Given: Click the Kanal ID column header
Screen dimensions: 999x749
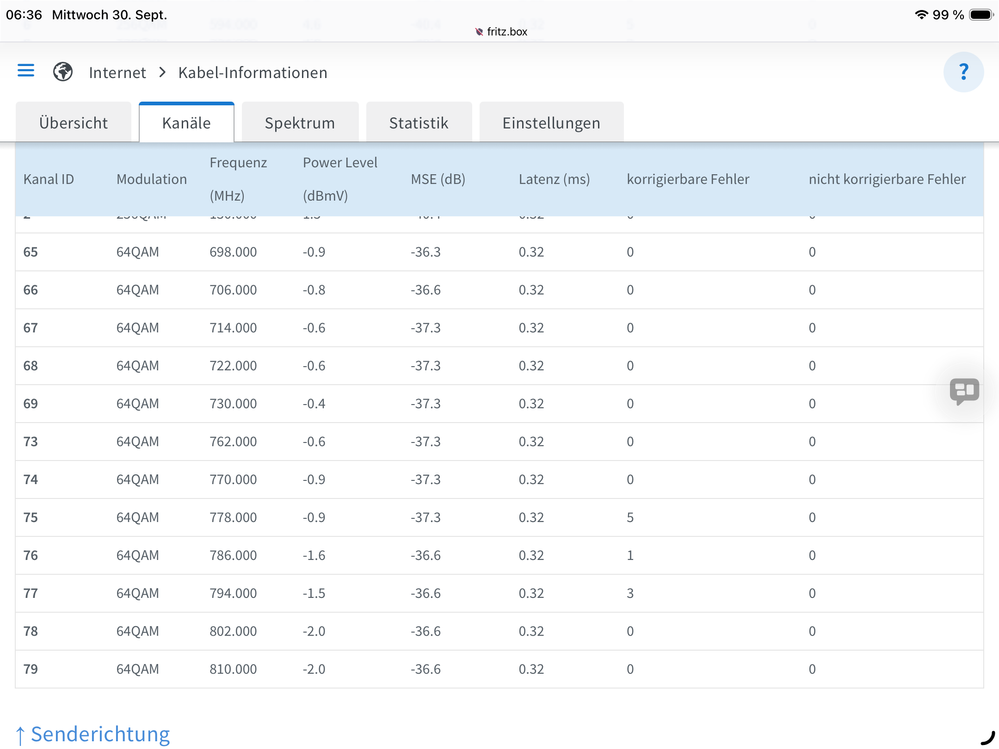Looking at the screenshot, I should coord(48,179).
